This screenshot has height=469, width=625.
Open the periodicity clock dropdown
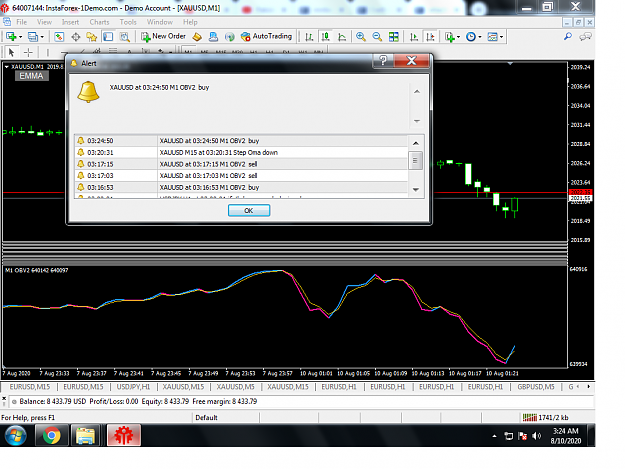pos(474,37)
